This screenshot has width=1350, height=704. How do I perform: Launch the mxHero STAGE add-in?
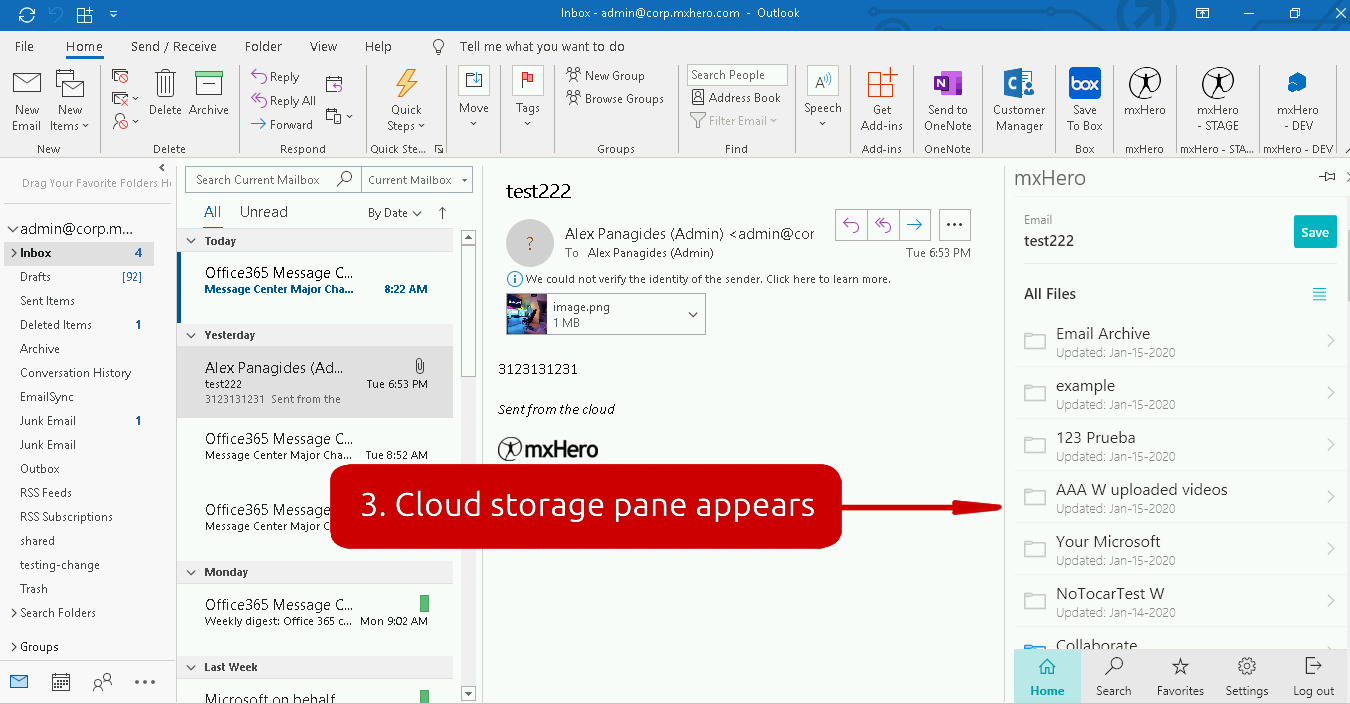1218,101
